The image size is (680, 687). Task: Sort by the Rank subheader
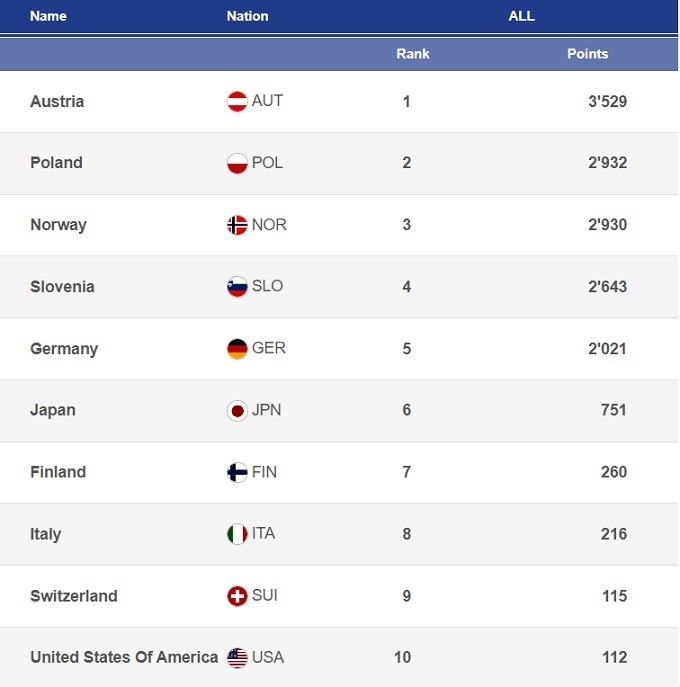pos(413,54)
